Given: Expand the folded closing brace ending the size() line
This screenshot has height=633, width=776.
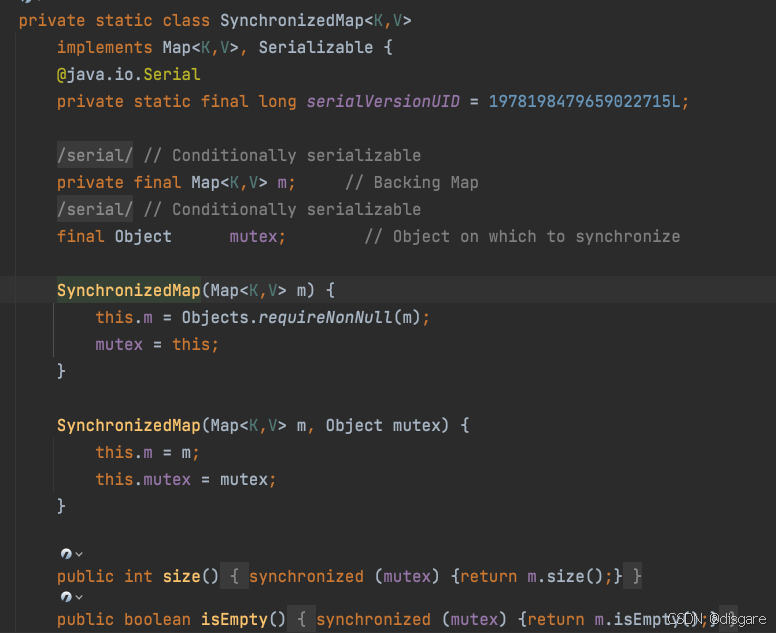Looking at the screenshot, I should point(637,577).
